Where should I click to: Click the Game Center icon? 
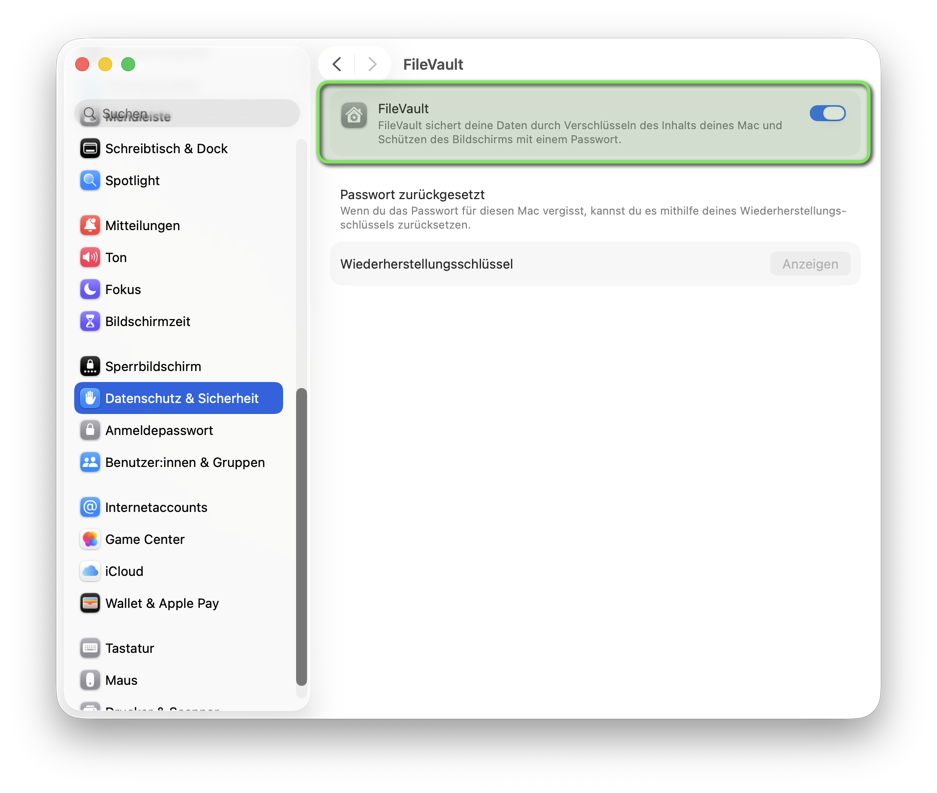coord(90,540)
